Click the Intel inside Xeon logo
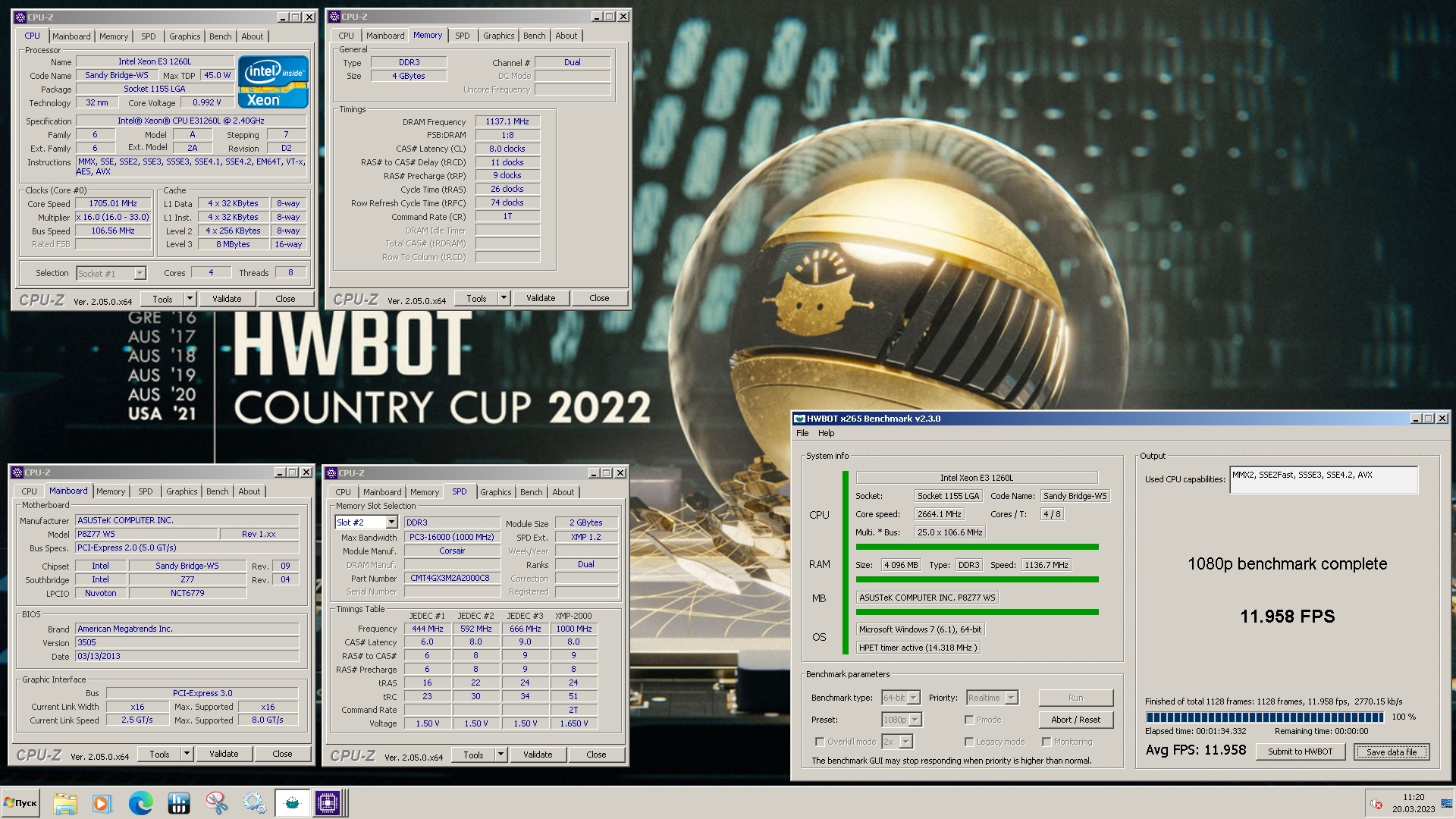The image size is (1456, 819). pos(273,81)
